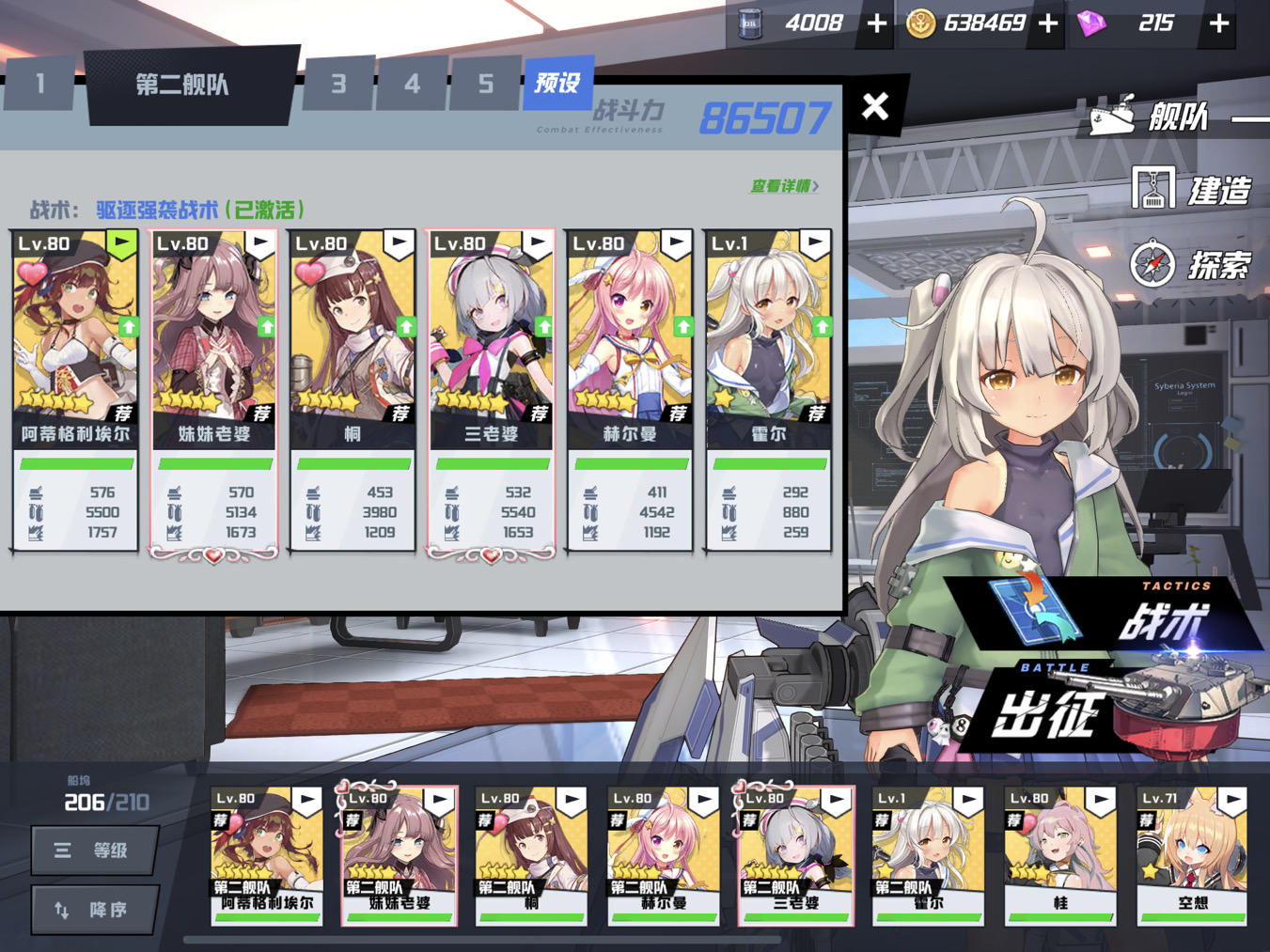Tap flag icon on 空想 dock card
Image resolution: width=1270 pixels, height=952 pixels.
pos(1231,801)
